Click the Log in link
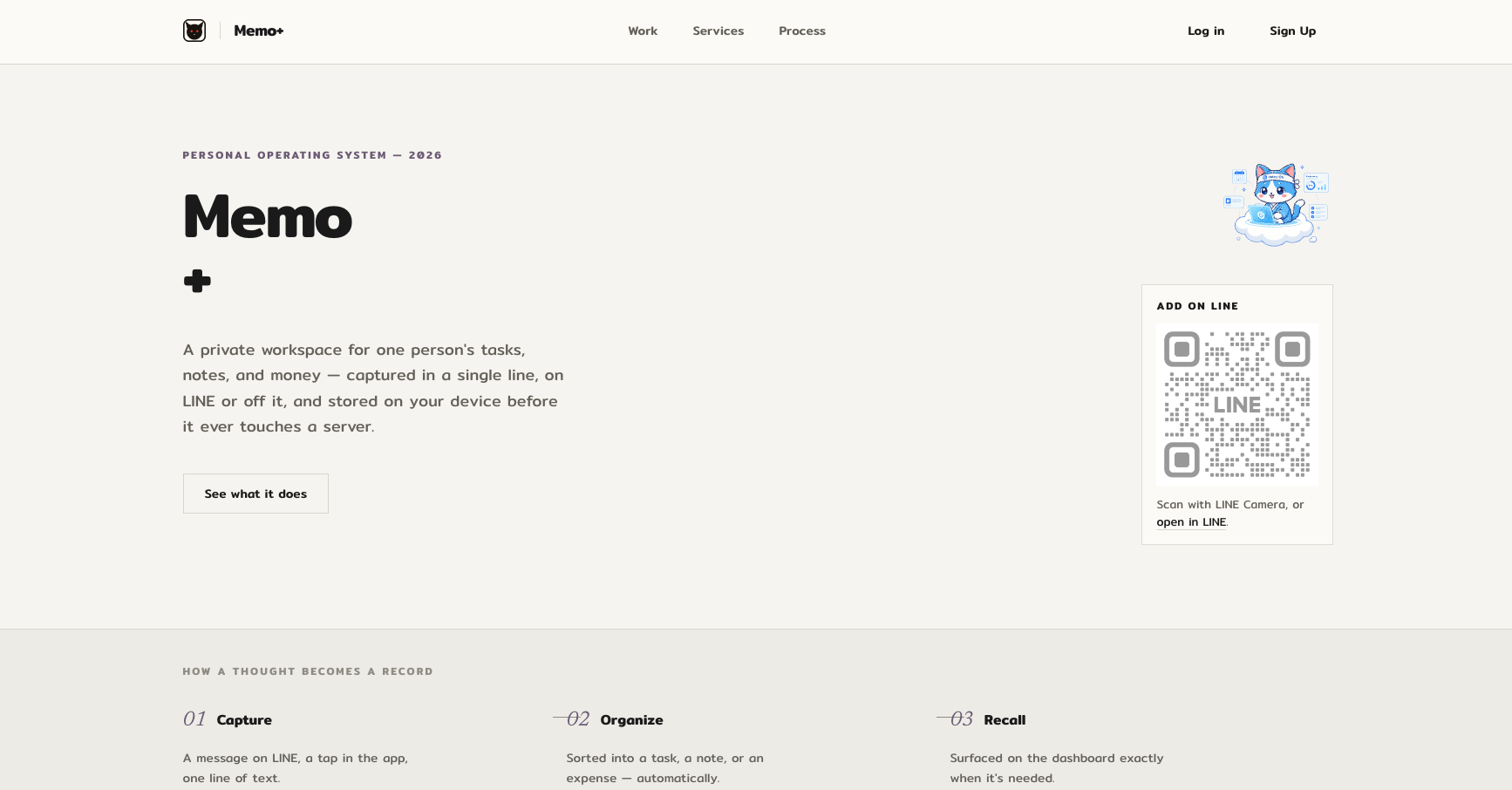Image resolution: width=1512 pixels, height=790 pixels. 1206,31
